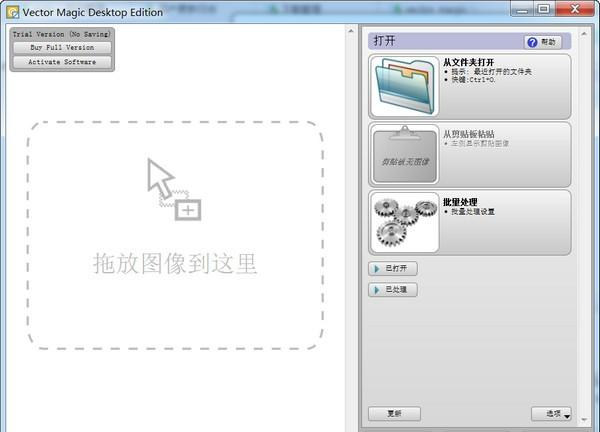
Task: Open the 选项 dropdown button
Action: [x=551, y=414]
